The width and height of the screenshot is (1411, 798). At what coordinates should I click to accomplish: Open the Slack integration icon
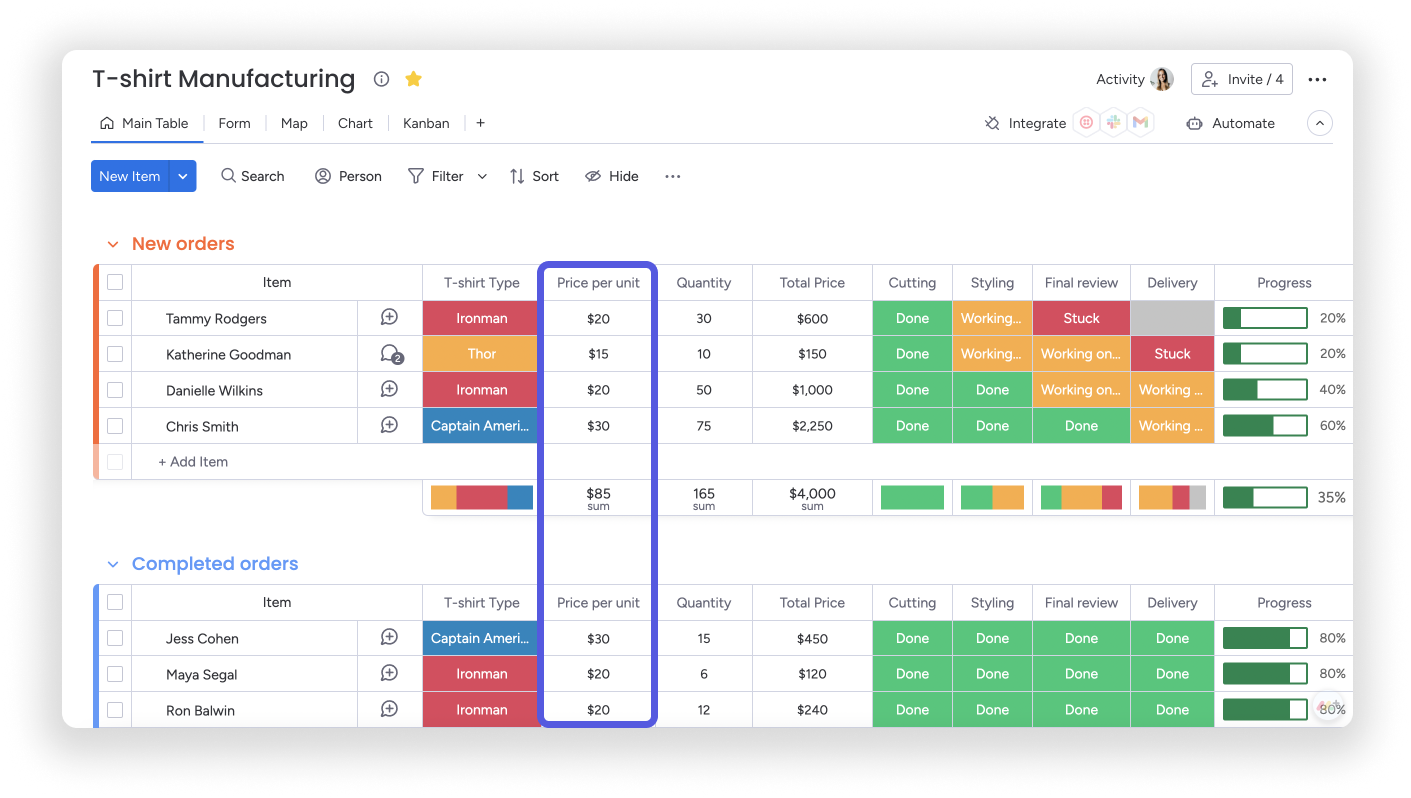pos(1113,123)
